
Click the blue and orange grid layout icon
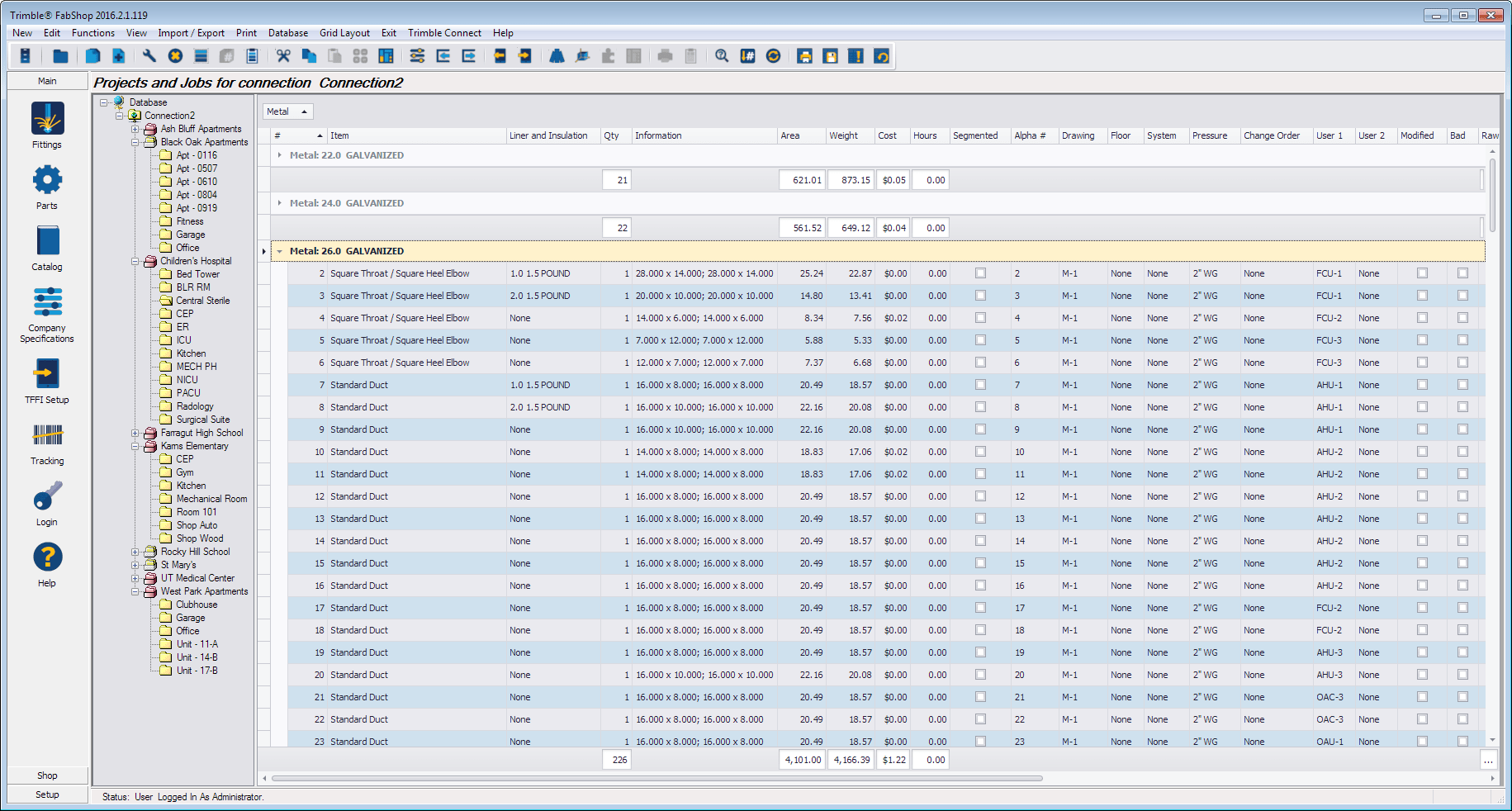tap(386, 56)
